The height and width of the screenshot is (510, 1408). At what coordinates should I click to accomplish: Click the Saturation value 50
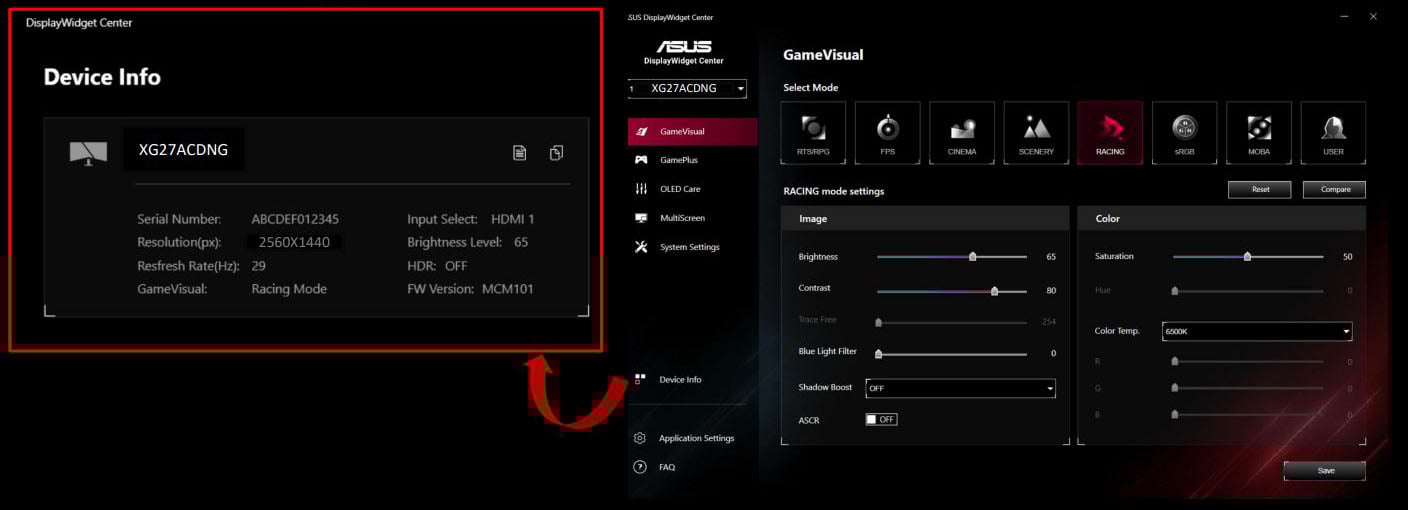(x=1347, y=257)
